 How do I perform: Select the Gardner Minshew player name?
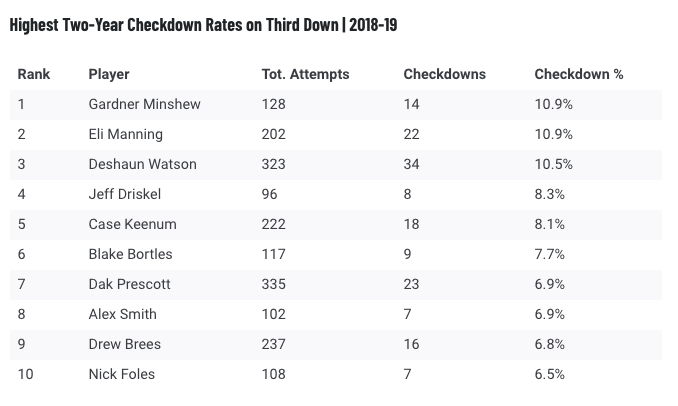click(137, 104)
